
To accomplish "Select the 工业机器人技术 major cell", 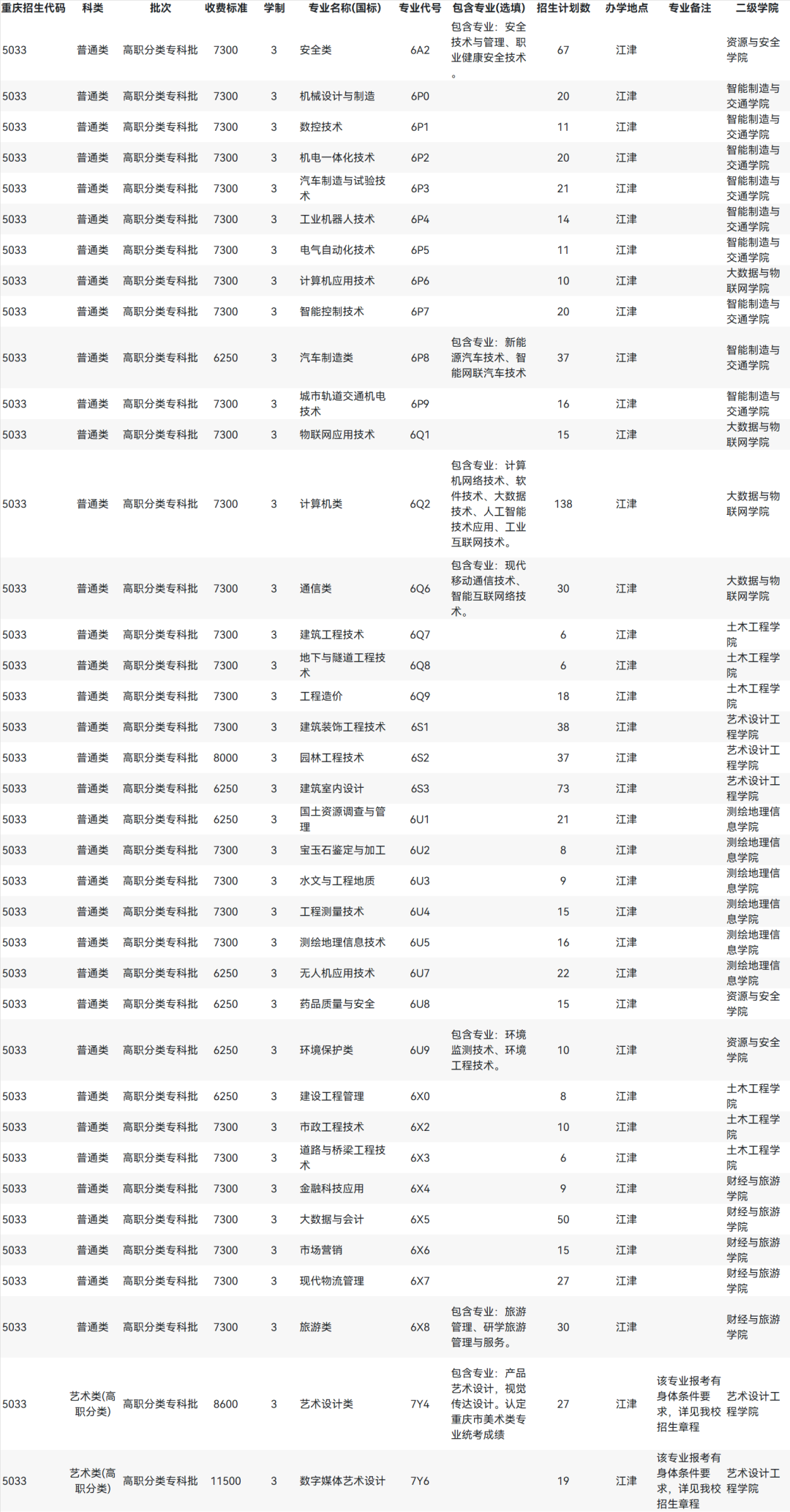I will click(337, 219).
